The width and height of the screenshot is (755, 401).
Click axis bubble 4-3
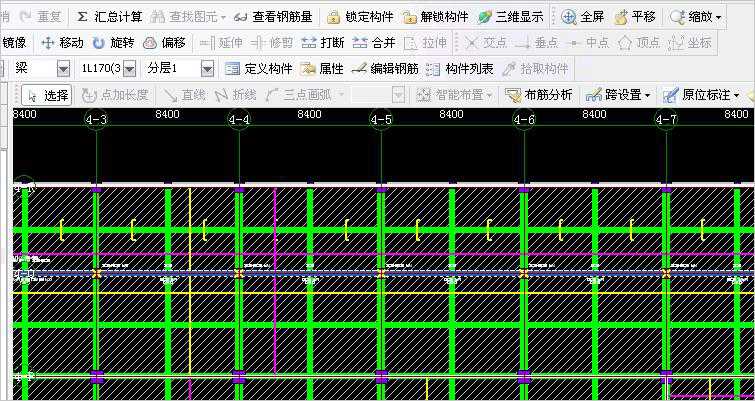[96, 119]
